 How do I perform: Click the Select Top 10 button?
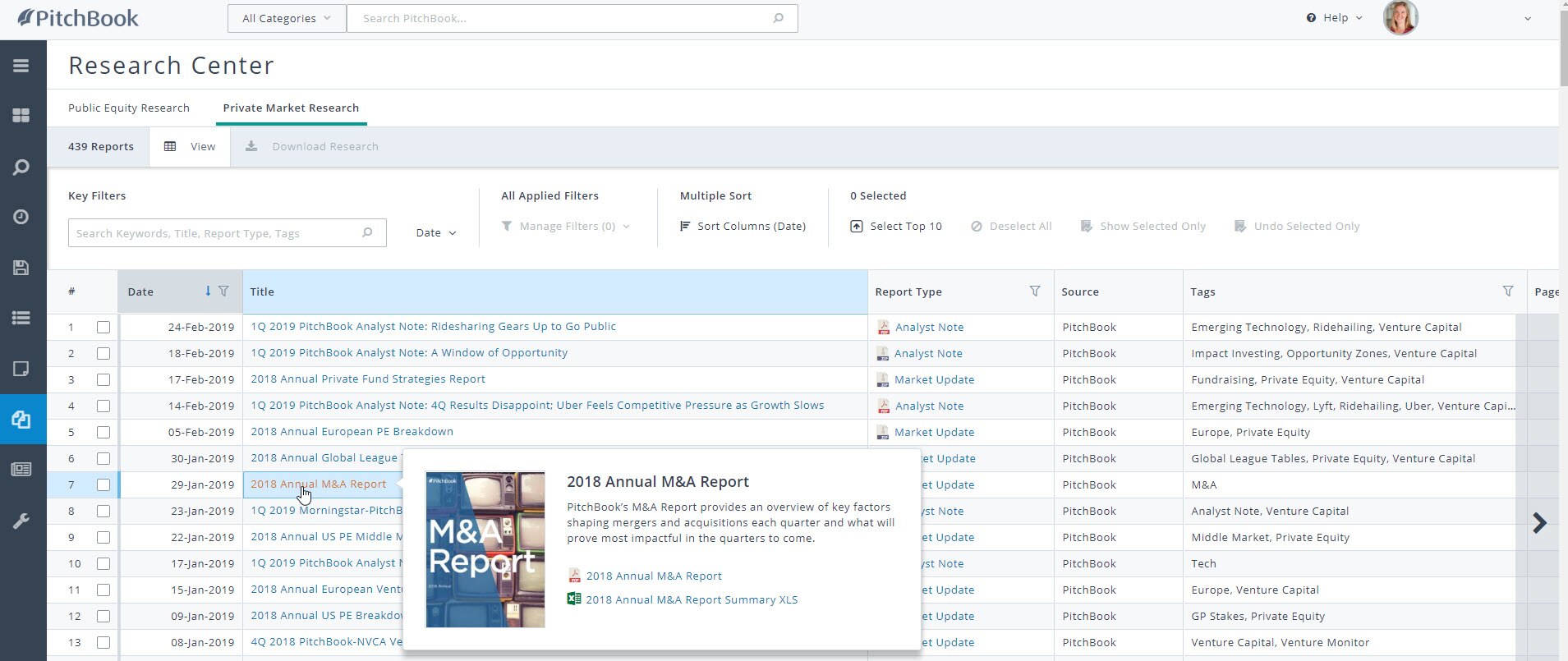click(896, 226)
